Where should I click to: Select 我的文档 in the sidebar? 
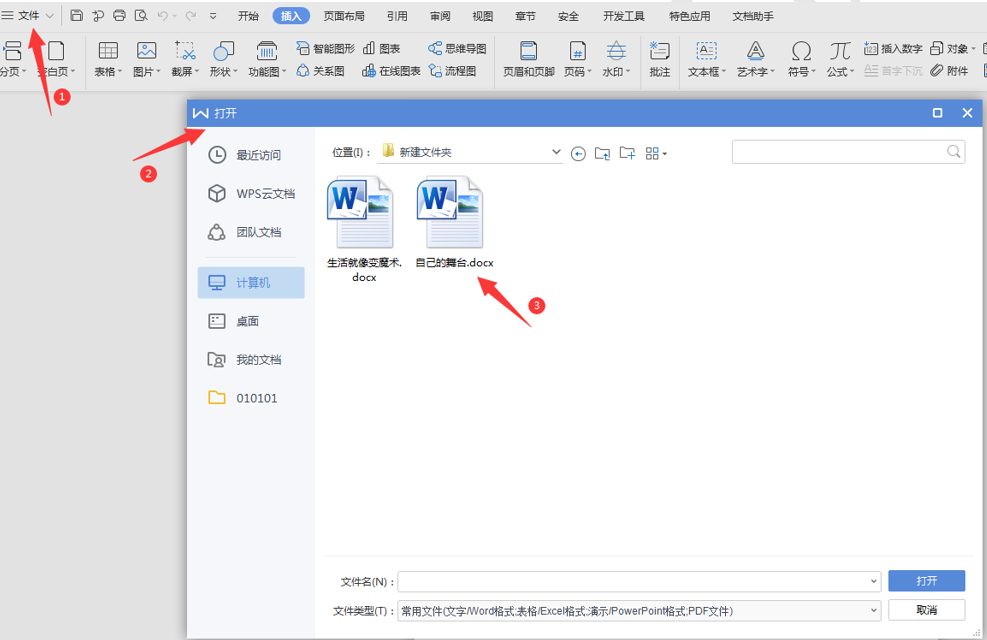(251, 359)
